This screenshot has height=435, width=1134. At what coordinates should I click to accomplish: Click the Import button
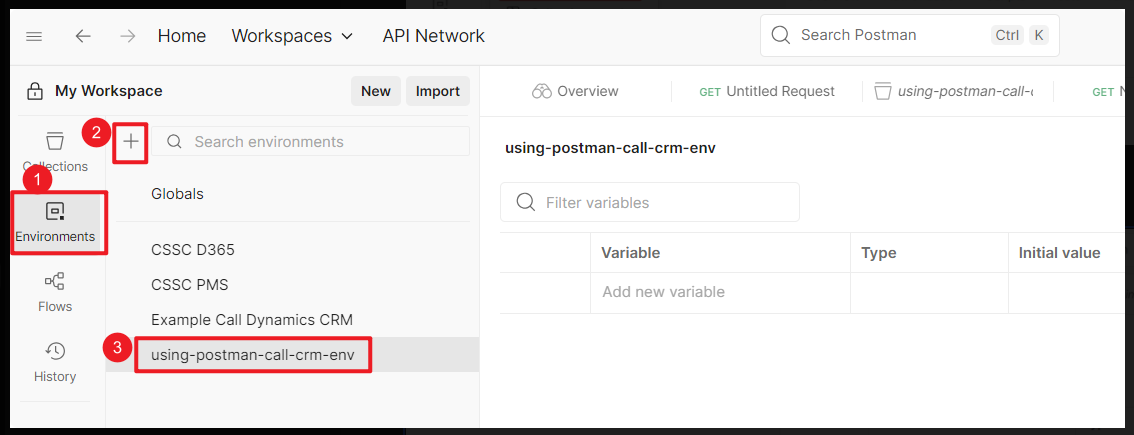pyautogui.click(x=438, y=91)
